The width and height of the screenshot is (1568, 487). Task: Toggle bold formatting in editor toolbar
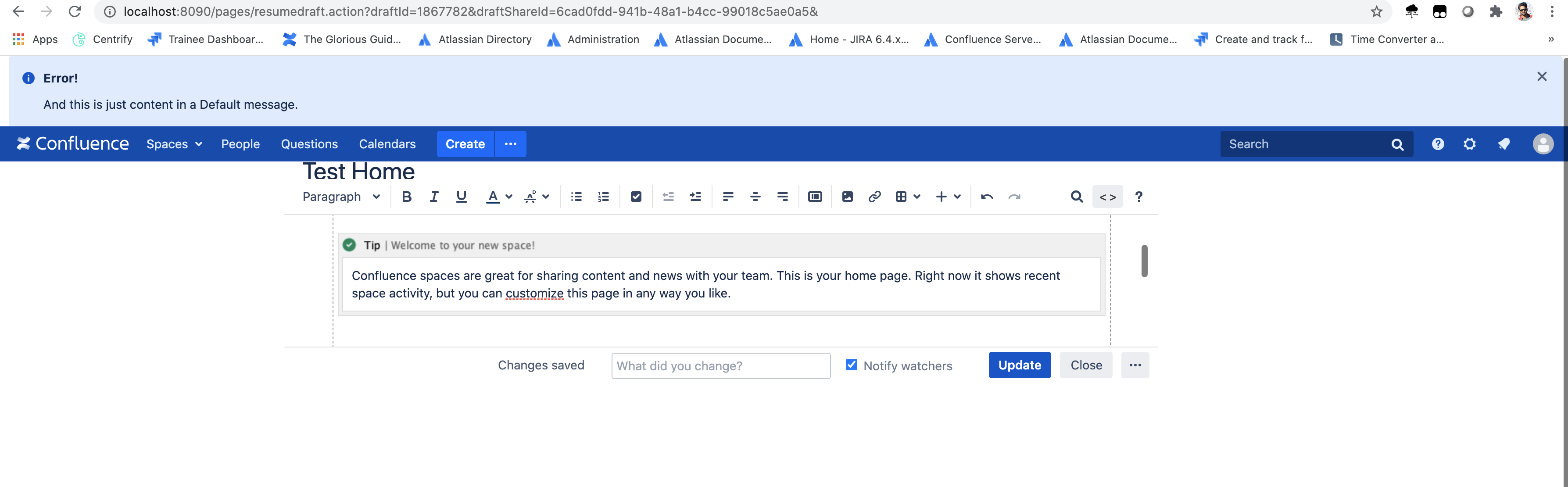407,197
